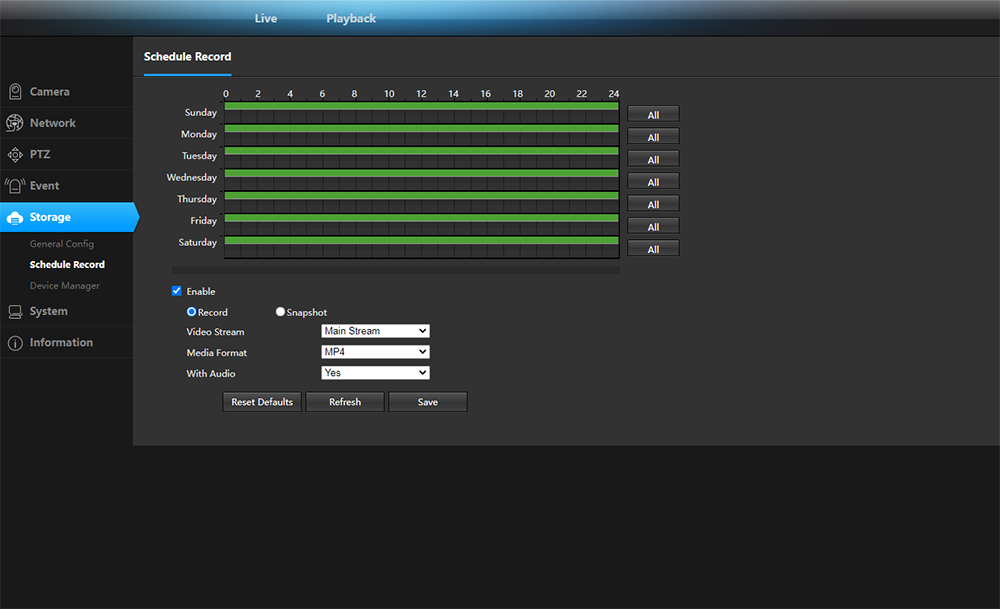Click the Camera icon in sidebar
The image size is (1000, 609).
(15, 92)
